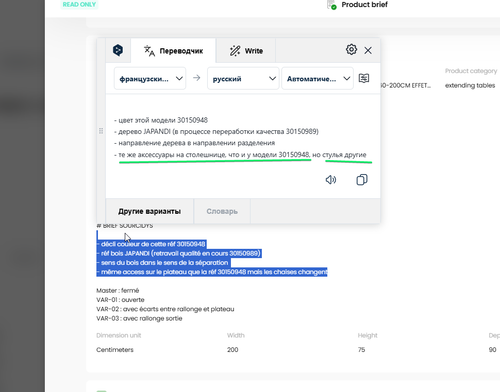Switch to the Переводчик tab
Screen dimensions: 500x392
(x=173, y=51)
